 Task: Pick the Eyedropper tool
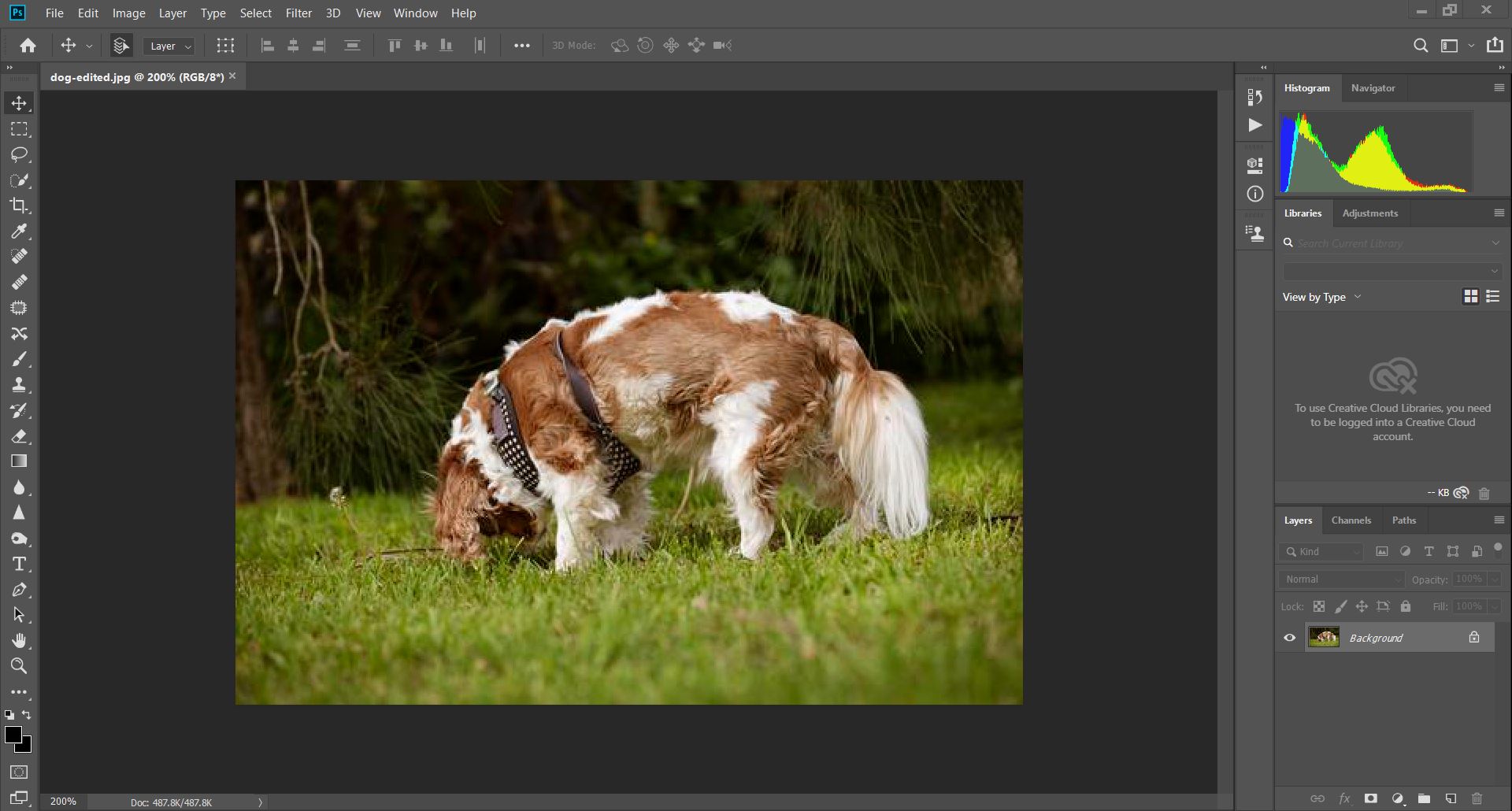tap(19, 231)
